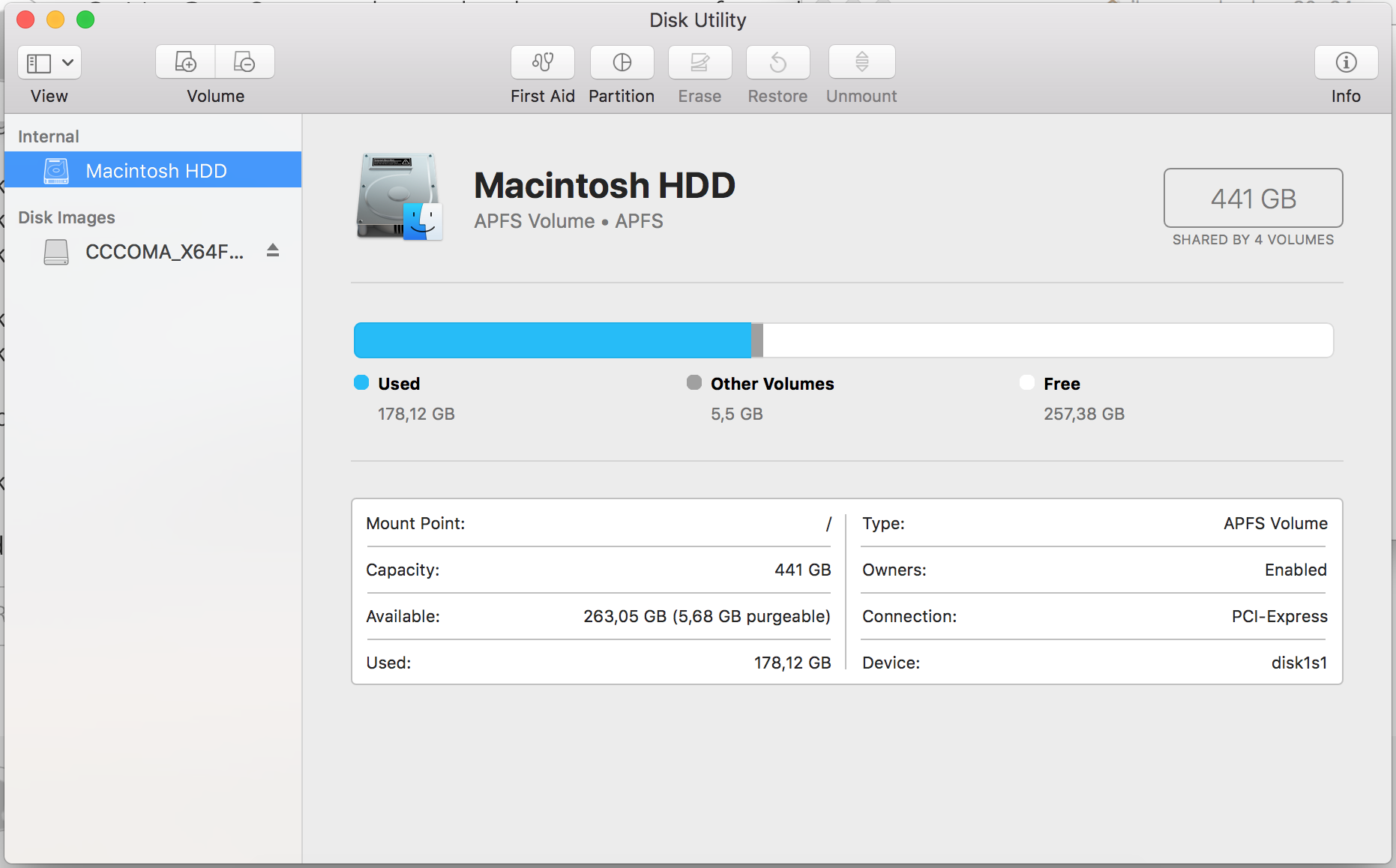Select the CCCOMA_X64F disk image

point(153,252)
